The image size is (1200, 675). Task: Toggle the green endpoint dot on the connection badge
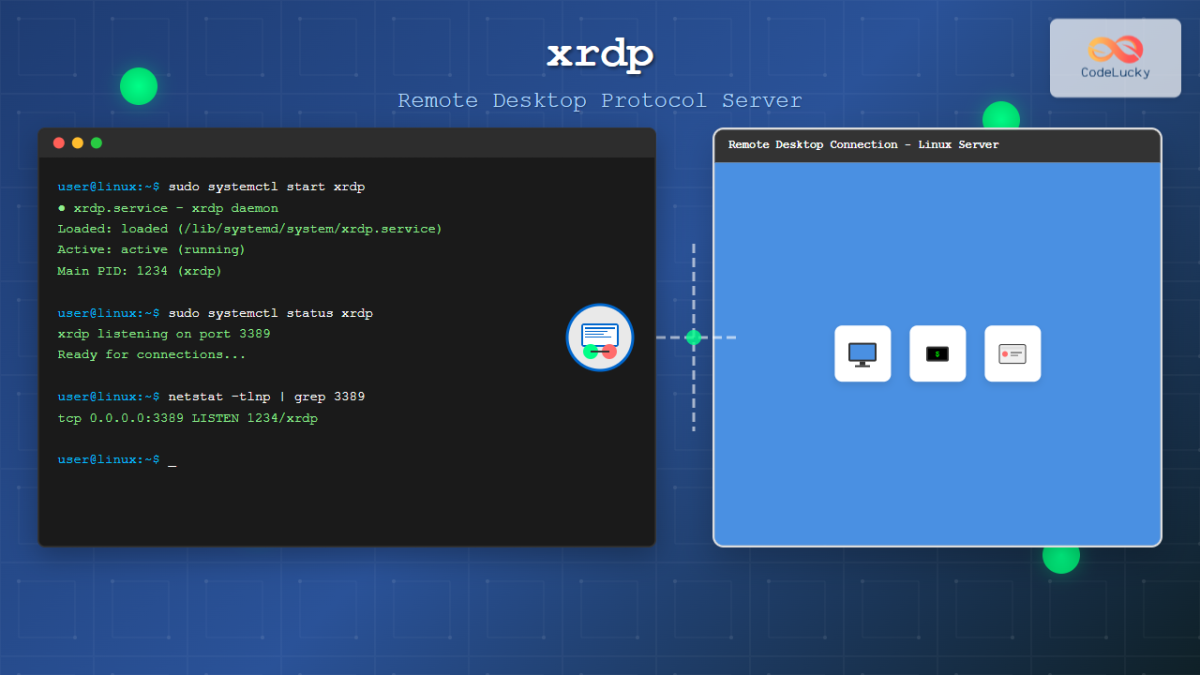point(590,351)
